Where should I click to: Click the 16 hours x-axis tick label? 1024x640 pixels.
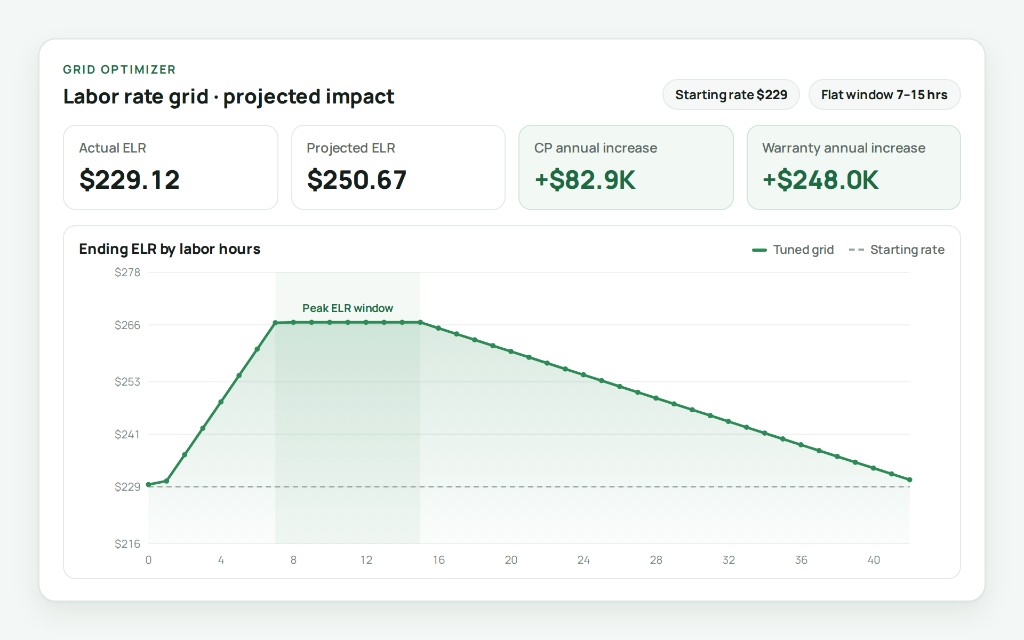click(439, 560)
